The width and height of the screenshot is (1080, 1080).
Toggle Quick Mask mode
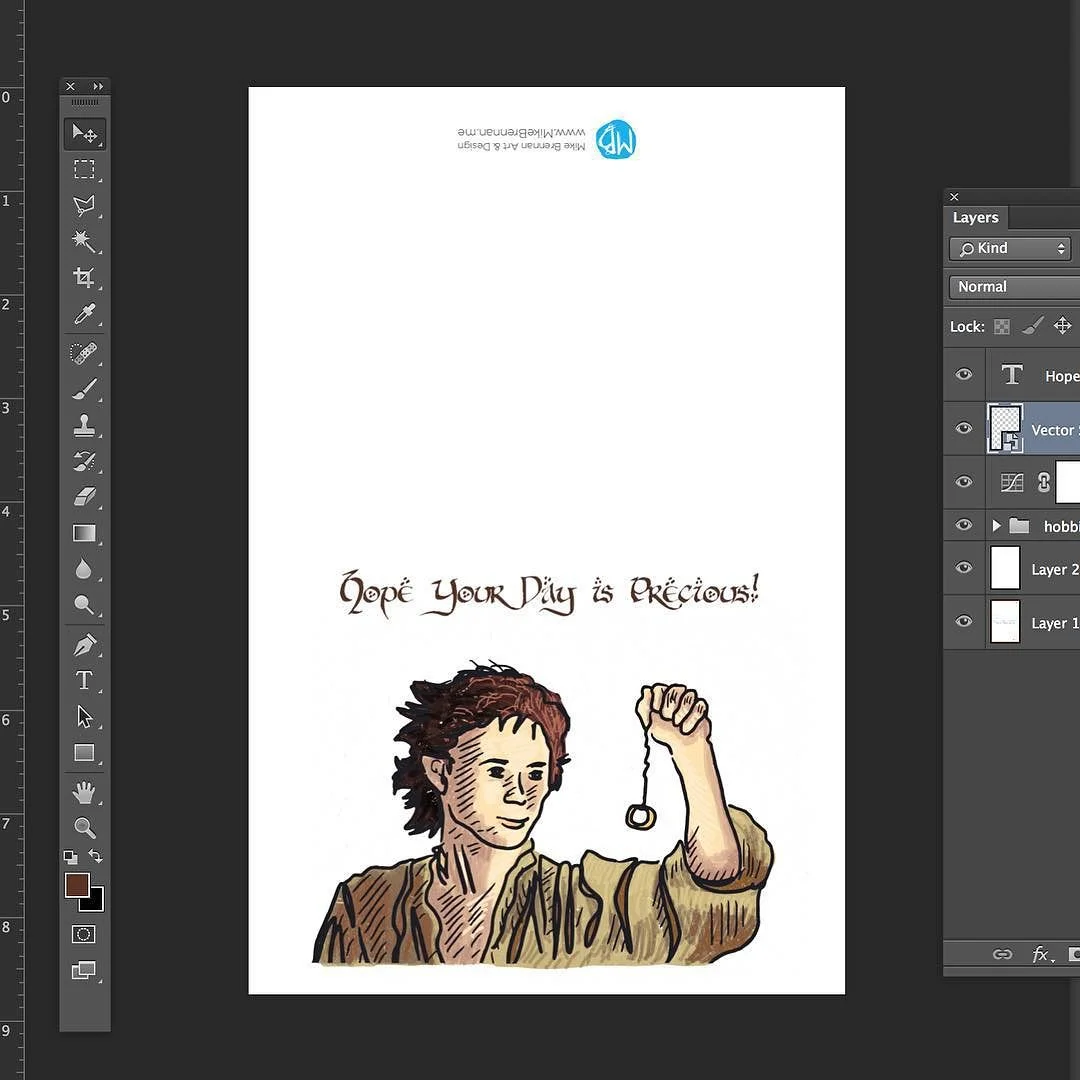84,935
